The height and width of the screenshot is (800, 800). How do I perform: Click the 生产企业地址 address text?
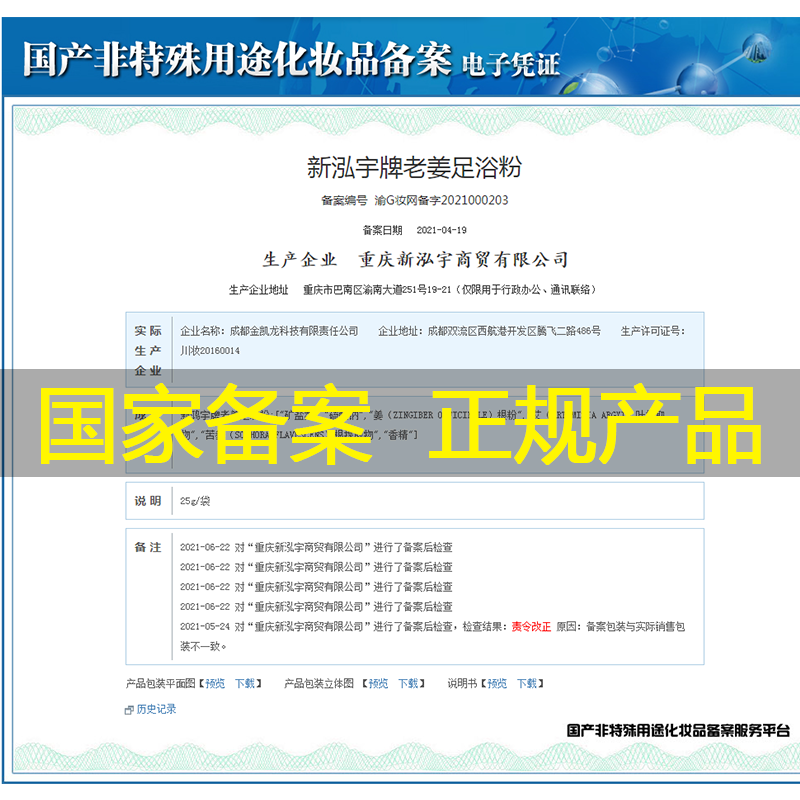[x=449, y=290]
